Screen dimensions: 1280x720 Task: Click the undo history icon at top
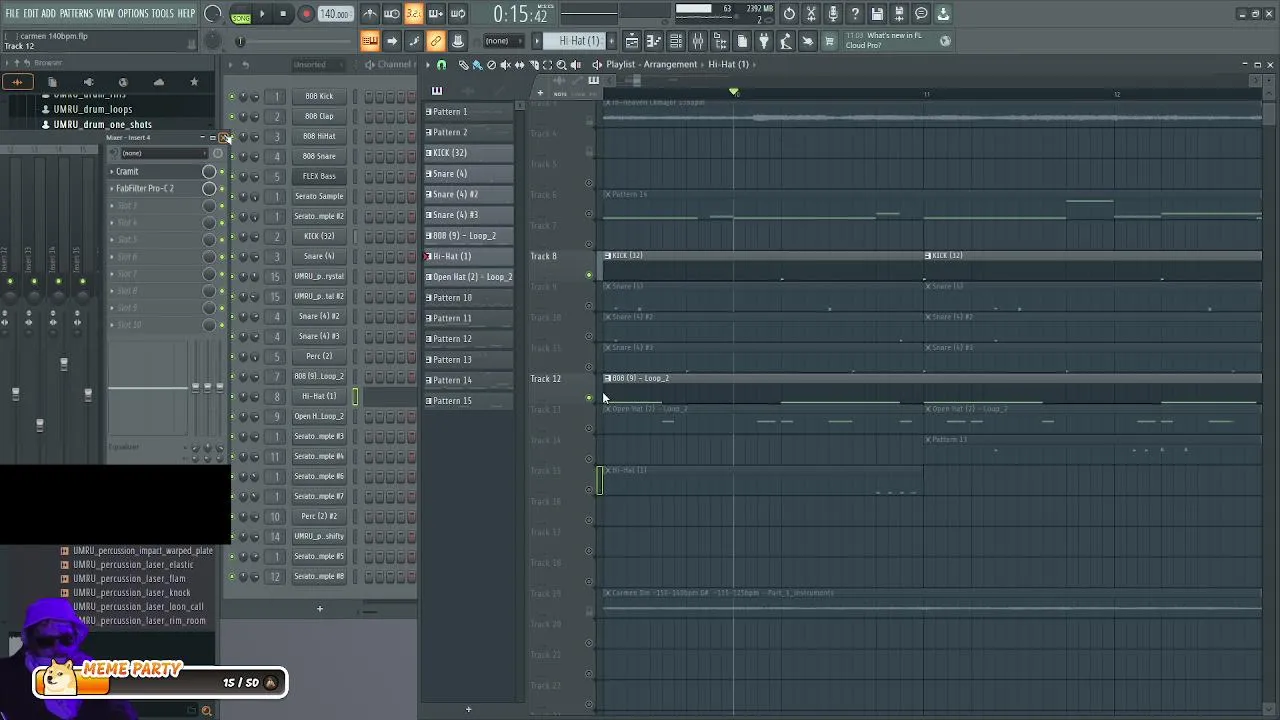(x=789, y=14)
